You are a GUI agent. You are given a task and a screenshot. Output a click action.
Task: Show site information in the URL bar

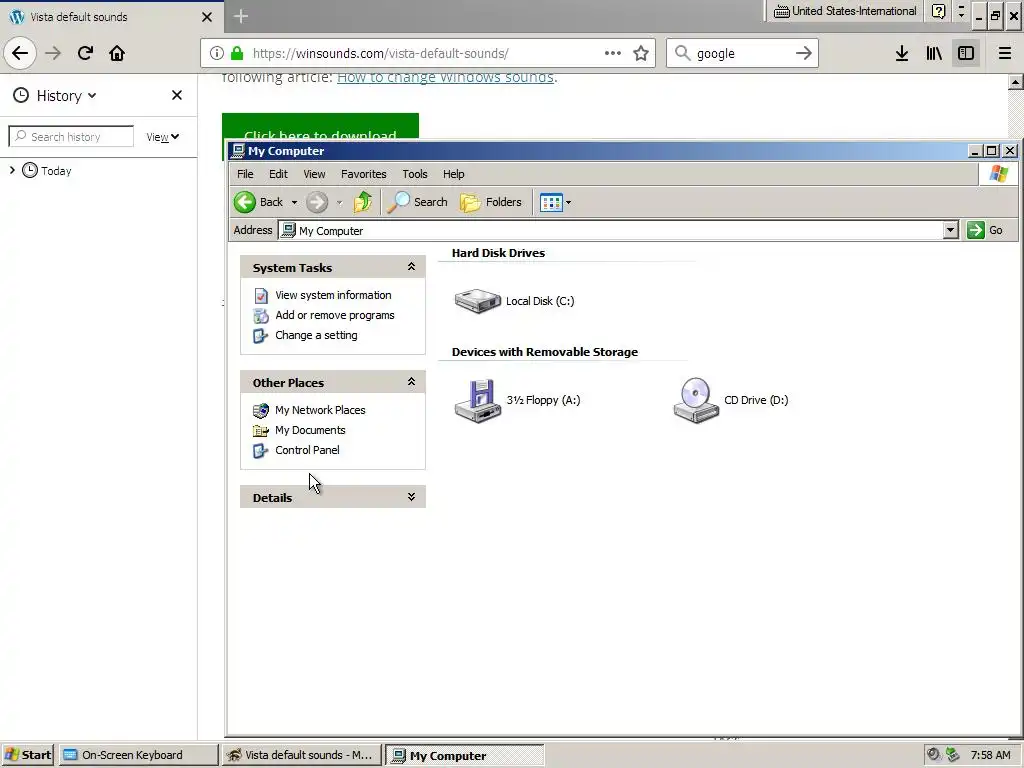click(217, 53)
